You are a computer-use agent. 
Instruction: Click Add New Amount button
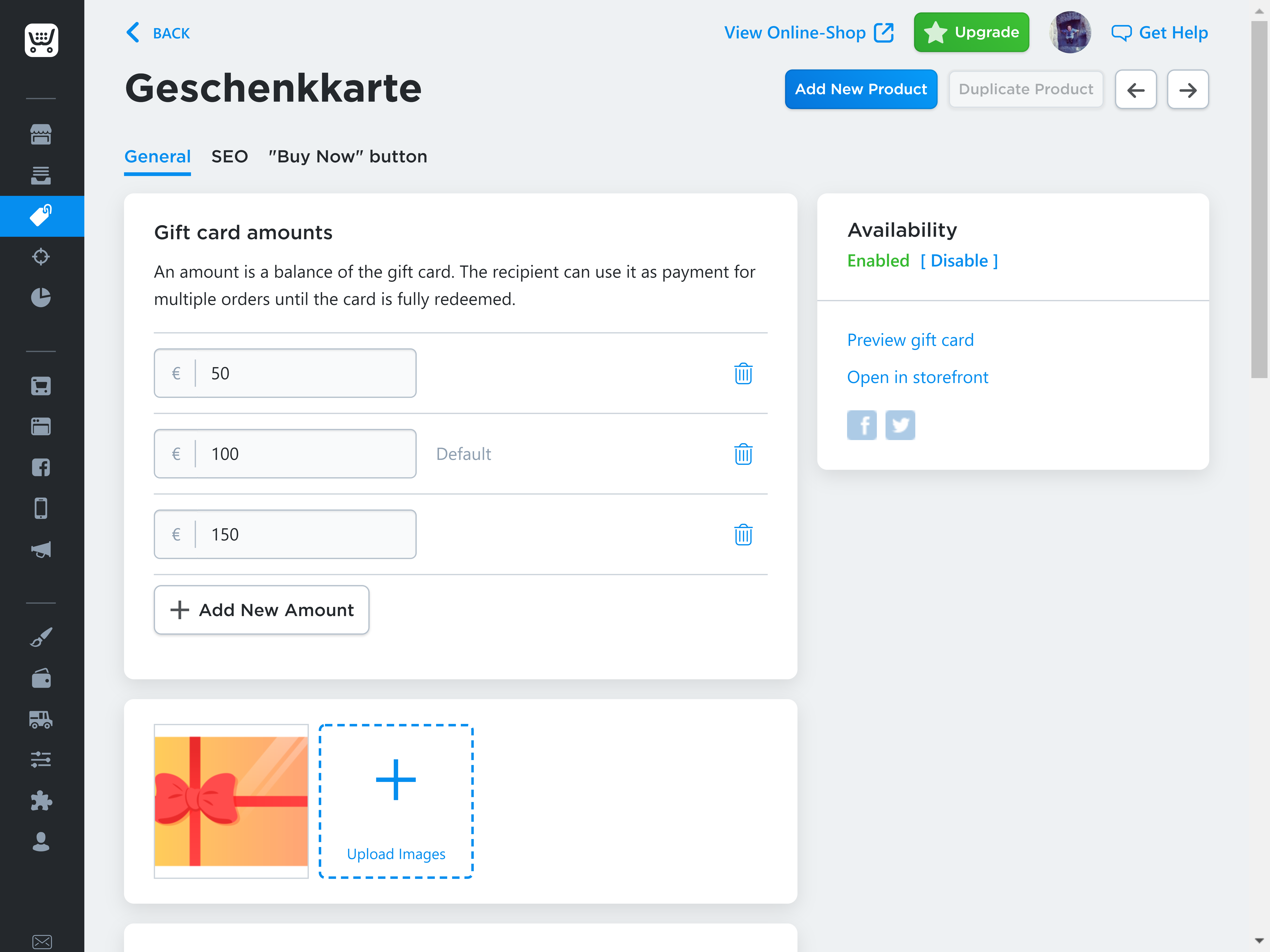pyautogui.click(x=261, y=610)
